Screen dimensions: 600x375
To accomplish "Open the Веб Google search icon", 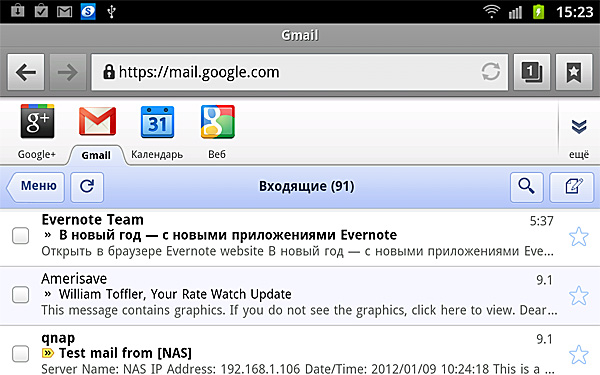I will click(217, 122).
